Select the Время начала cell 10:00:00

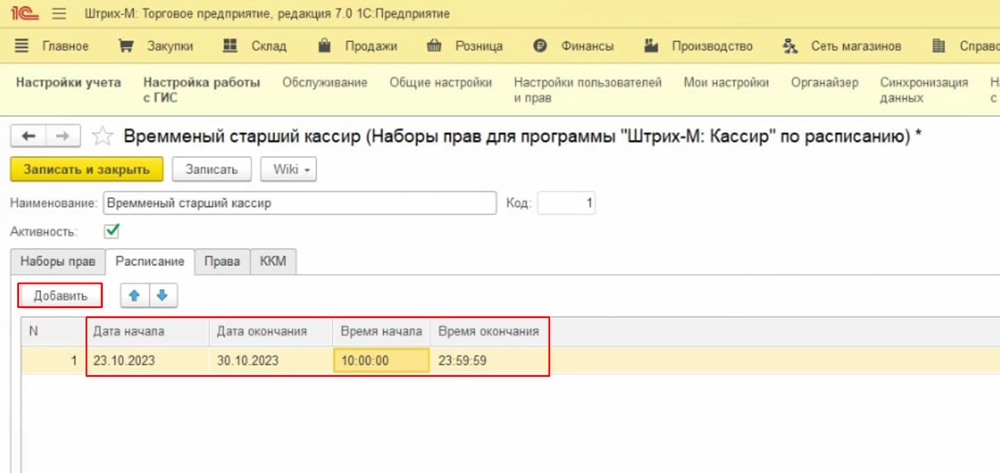381,360
